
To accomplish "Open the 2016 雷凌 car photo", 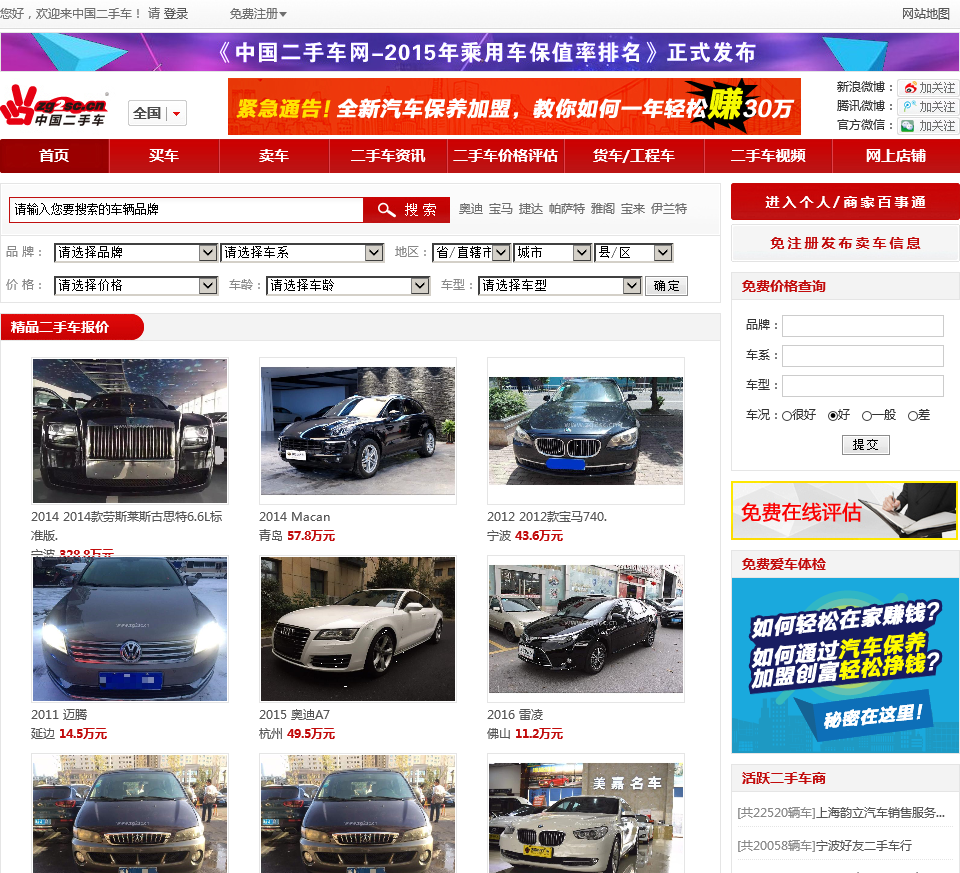I will coord(586,629).
